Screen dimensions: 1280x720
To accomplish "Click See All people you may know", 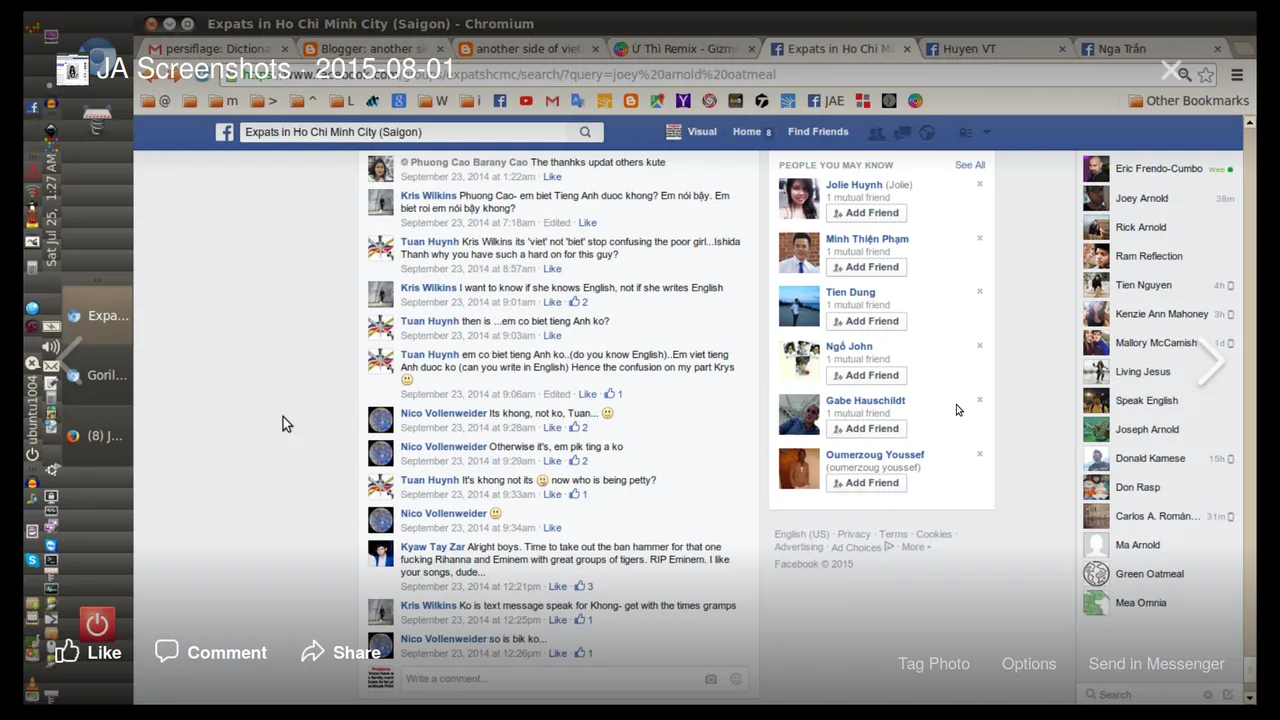I will [970, 165].
